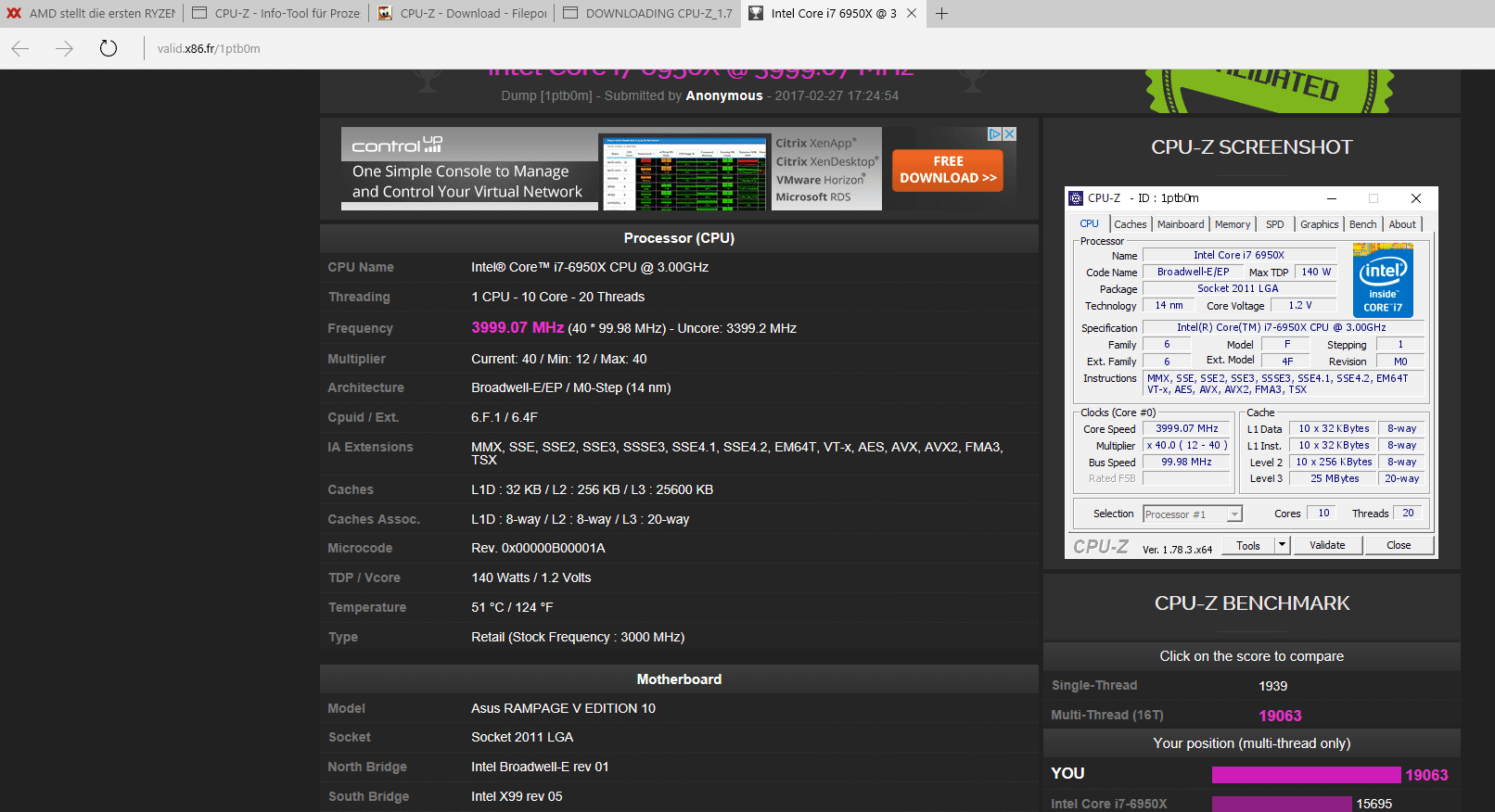1495x812 pixels.
Task: Click the Single-Thread score 1939
Action: pos(1273,686)
